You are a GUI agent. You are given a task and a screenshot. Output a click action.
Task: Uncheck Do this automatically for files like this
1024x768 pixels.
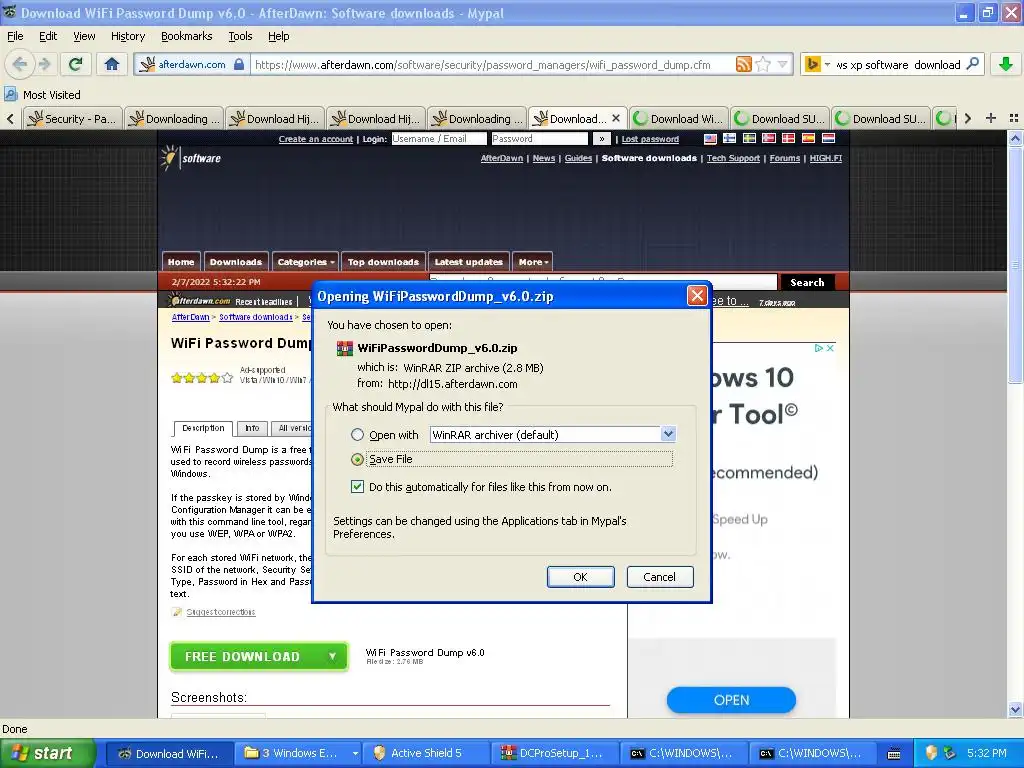coord(357,487)
